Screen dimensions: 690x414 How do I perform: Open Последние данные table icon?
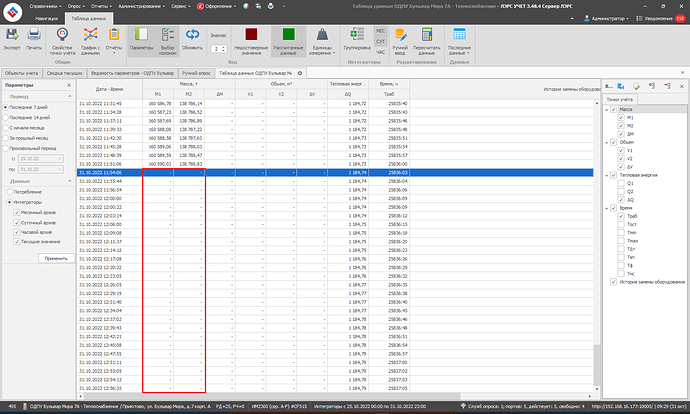(x=459, y=35)
